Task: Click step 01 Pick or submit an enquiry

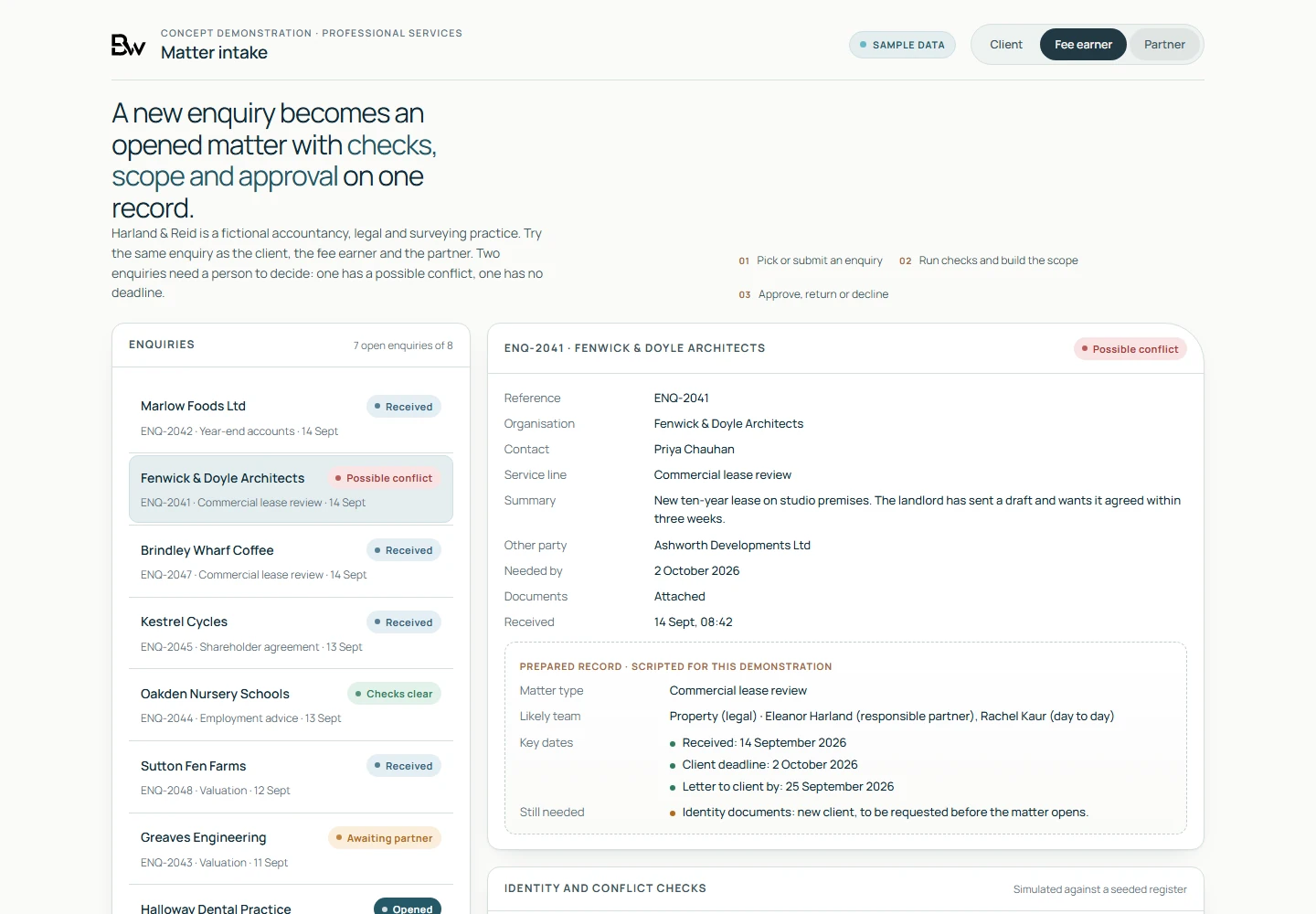Action: point(811,260)
